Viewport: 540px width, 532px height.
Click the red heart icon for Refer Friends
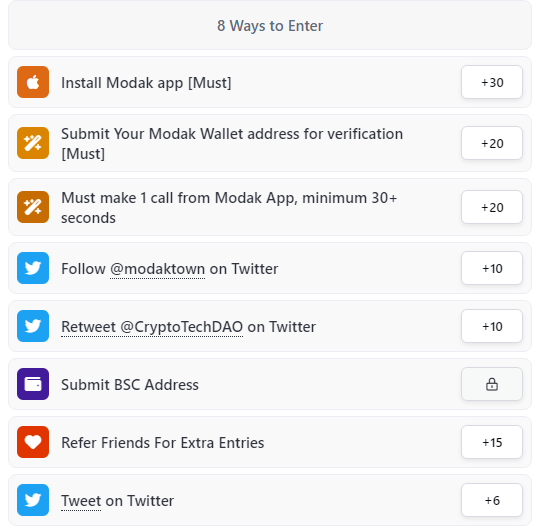(x=33, y=442)
